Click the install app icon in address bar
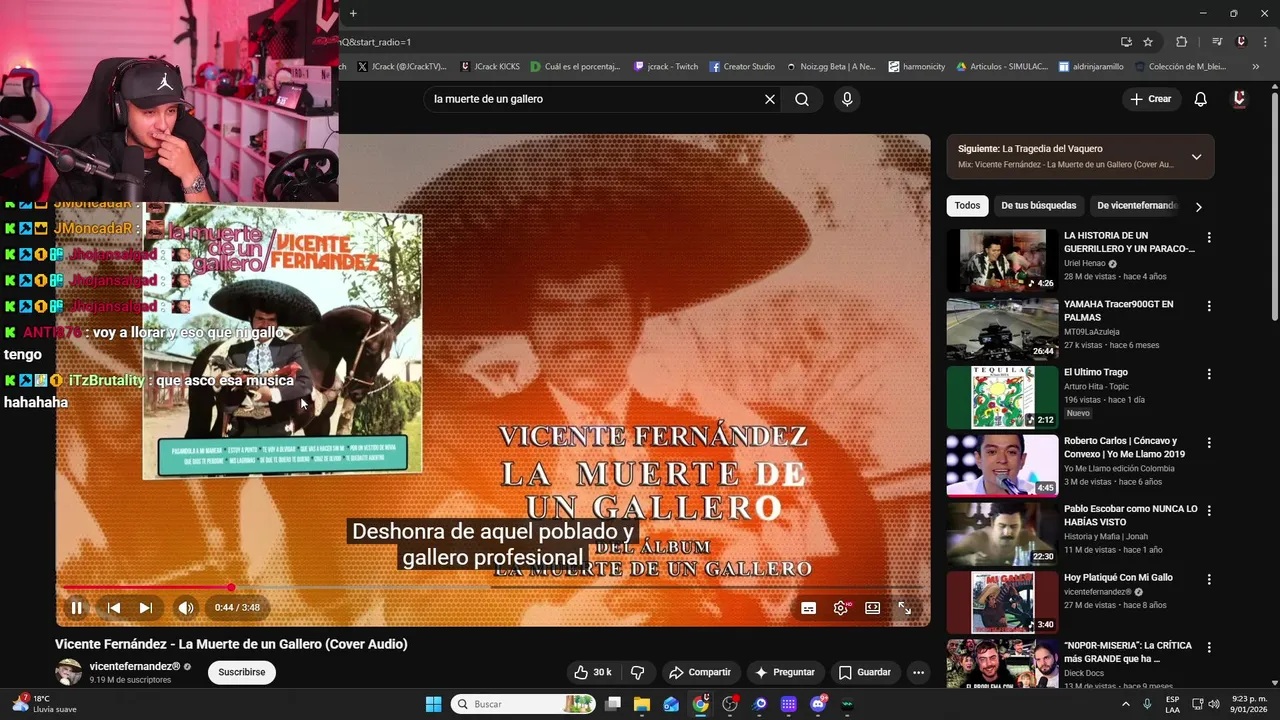The image size is (1280, 720). click(x=1126, y=42)
